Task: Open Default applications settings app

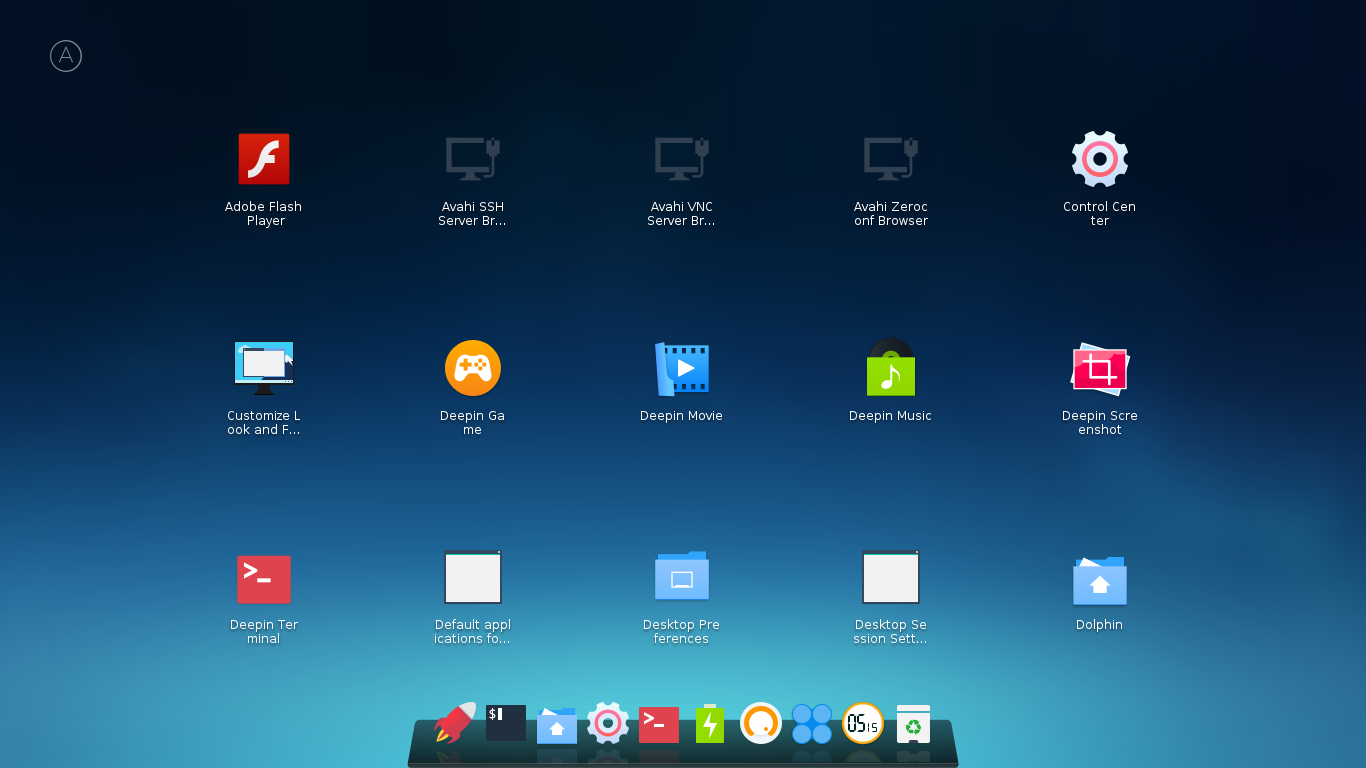Action: pyautogui.click(x=473, y=577)
